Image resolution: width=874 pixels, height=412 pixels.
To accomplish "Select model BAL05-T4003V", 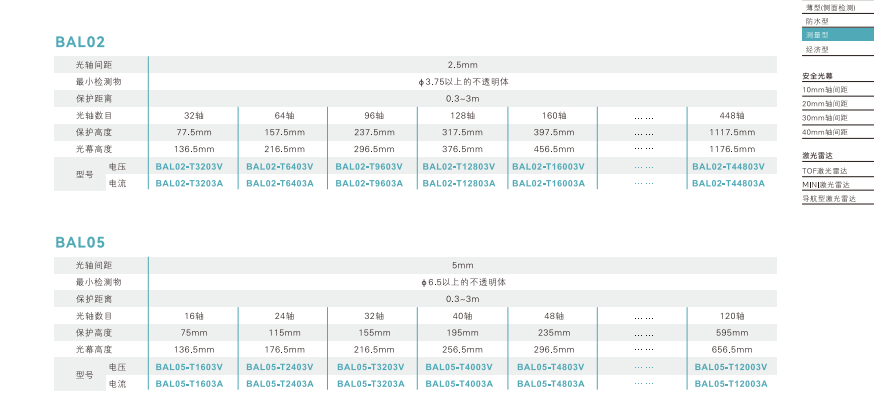I will click(x=461, y=367).
